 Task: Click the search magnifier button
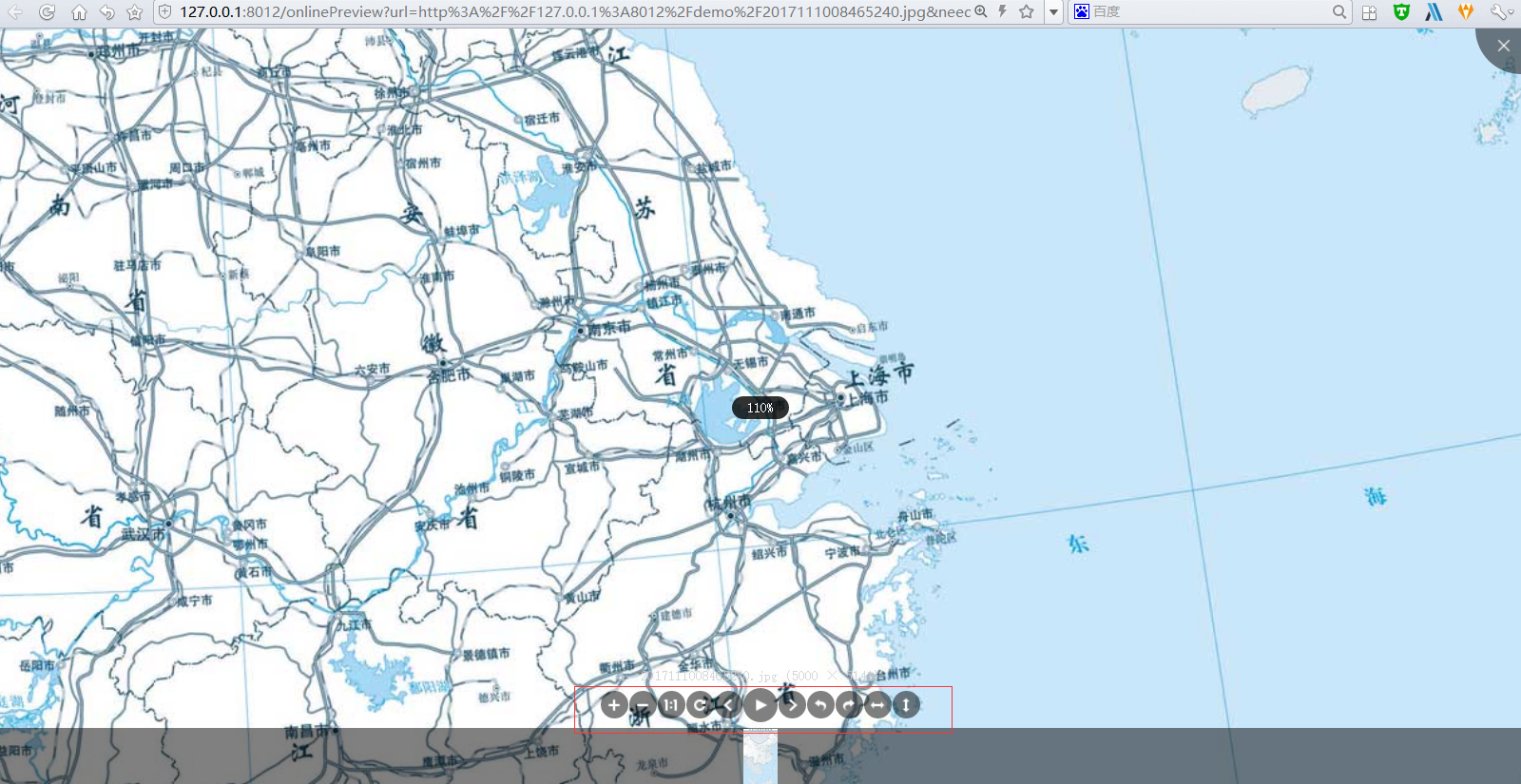1339,12
